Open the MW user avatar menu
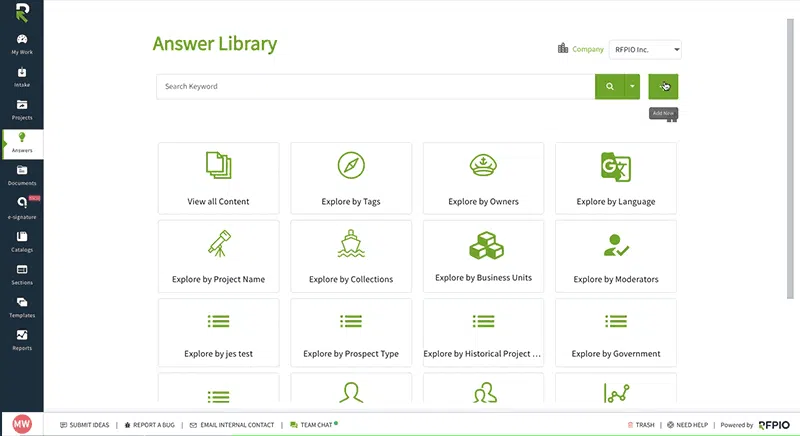 (22, 424)
